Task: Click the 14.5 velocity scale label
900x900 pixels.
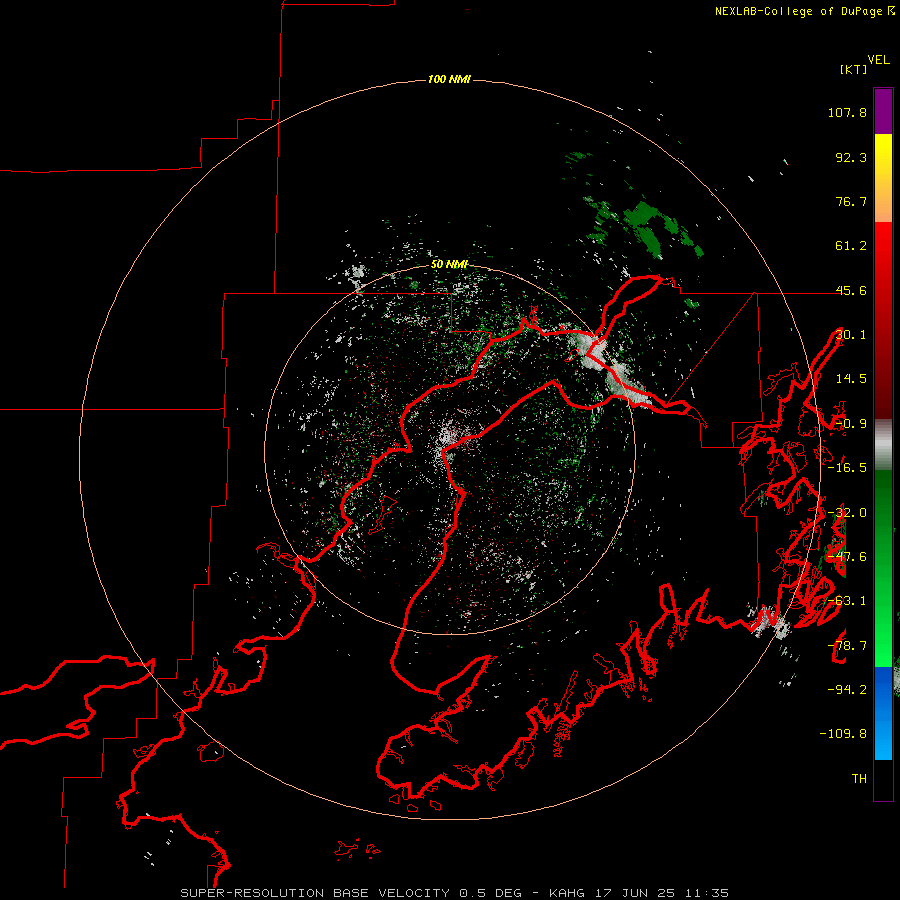Action: pyautogui.click(x=851, y=379)
